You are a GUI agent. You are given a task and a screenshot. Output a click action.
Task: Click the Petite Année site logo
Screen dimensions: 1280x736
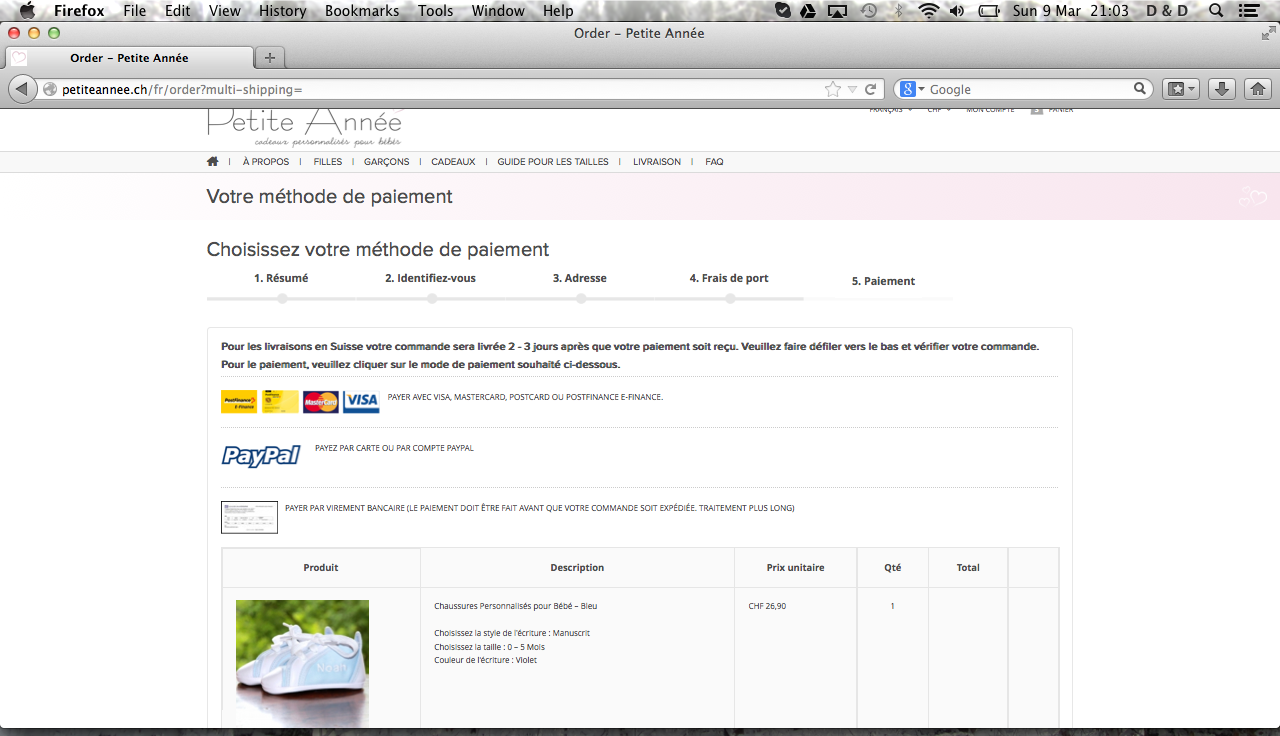pyautogui.click(x=305, y=128)
